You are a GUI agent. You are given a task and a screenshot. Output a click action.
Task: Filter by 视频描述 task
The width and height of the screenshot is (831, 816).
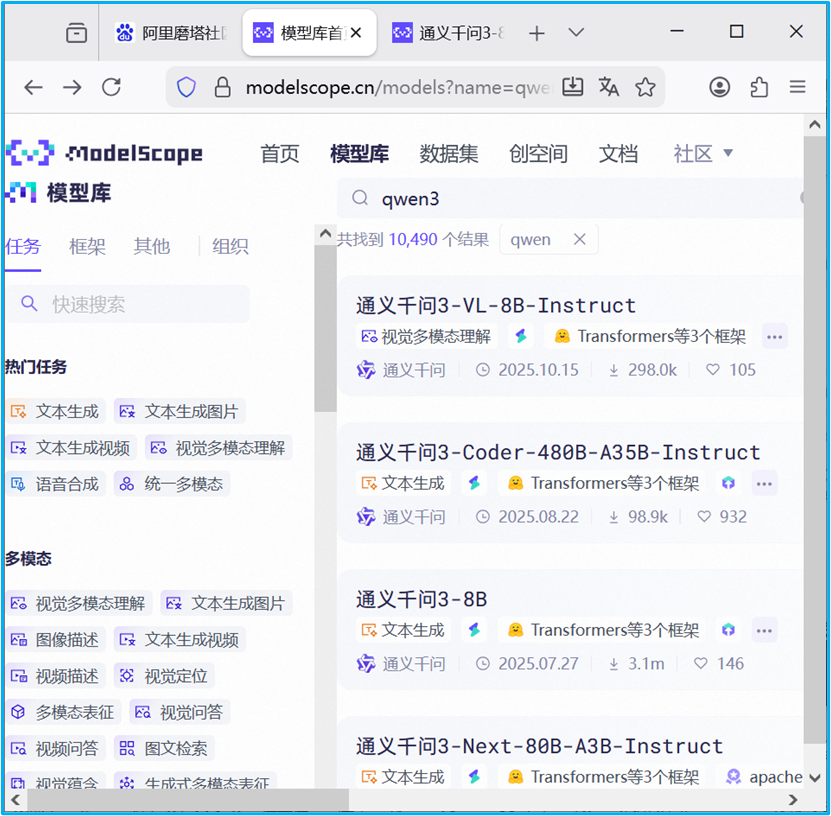(56, 676)
